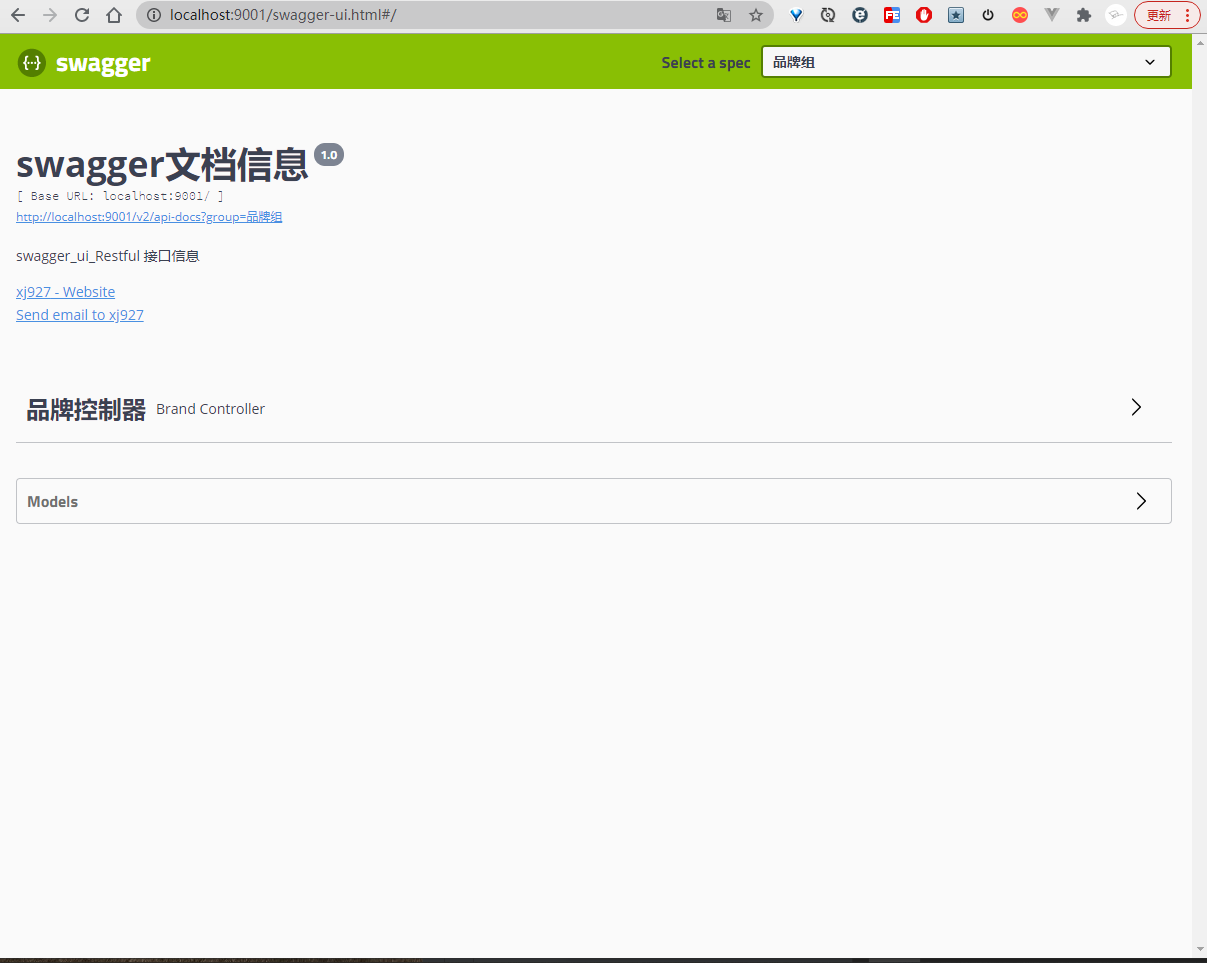Open the power button extension
This screenshot has height=963, width=1207.
pos(988,15)
